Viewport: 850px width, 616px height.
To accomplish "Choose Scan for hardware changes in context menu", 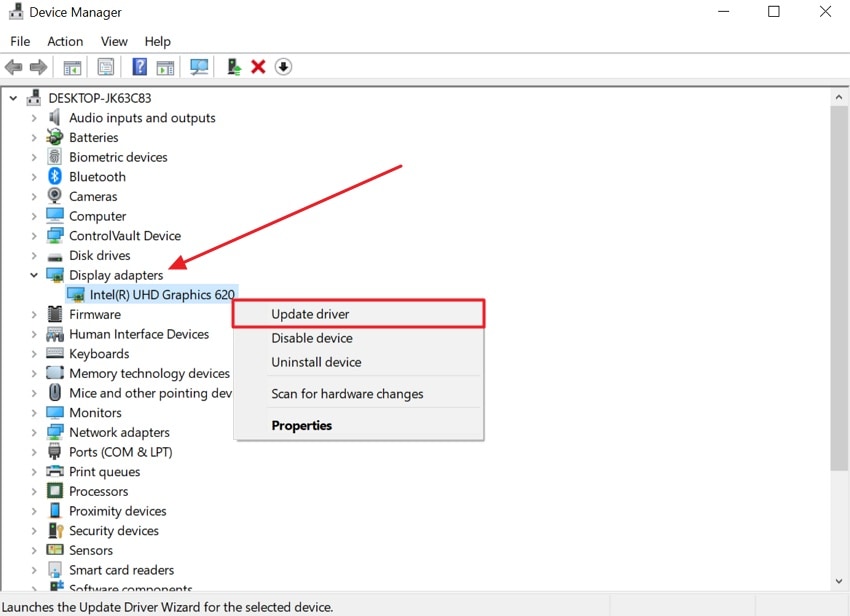I will 358,394.
